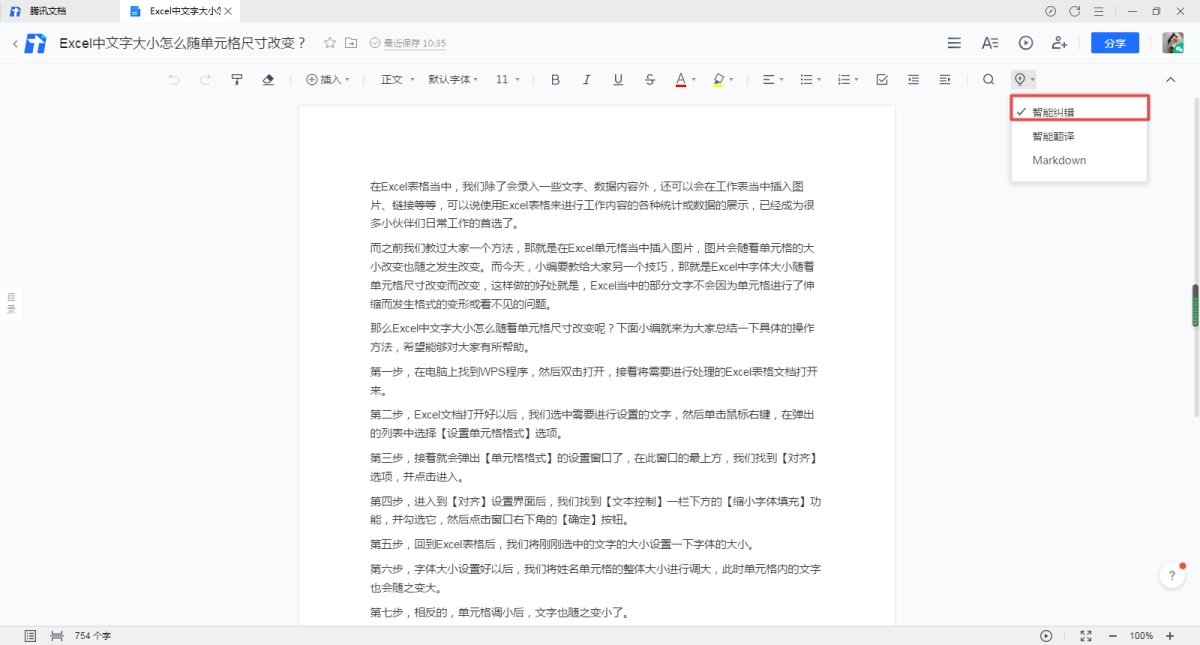Star this document as favorite
Screen dimensions: 1200x645
point(329,43)
